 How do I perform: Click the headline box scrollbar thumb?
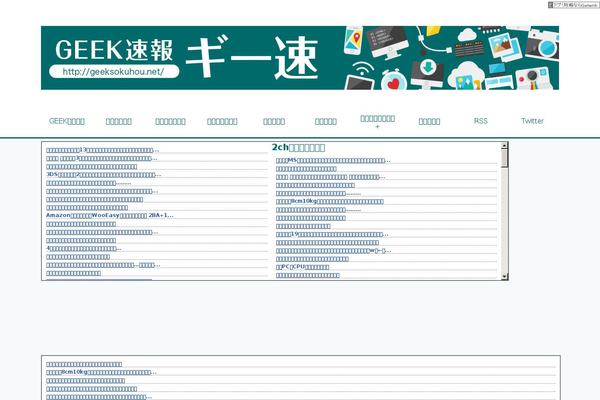[x=505, y=158]
